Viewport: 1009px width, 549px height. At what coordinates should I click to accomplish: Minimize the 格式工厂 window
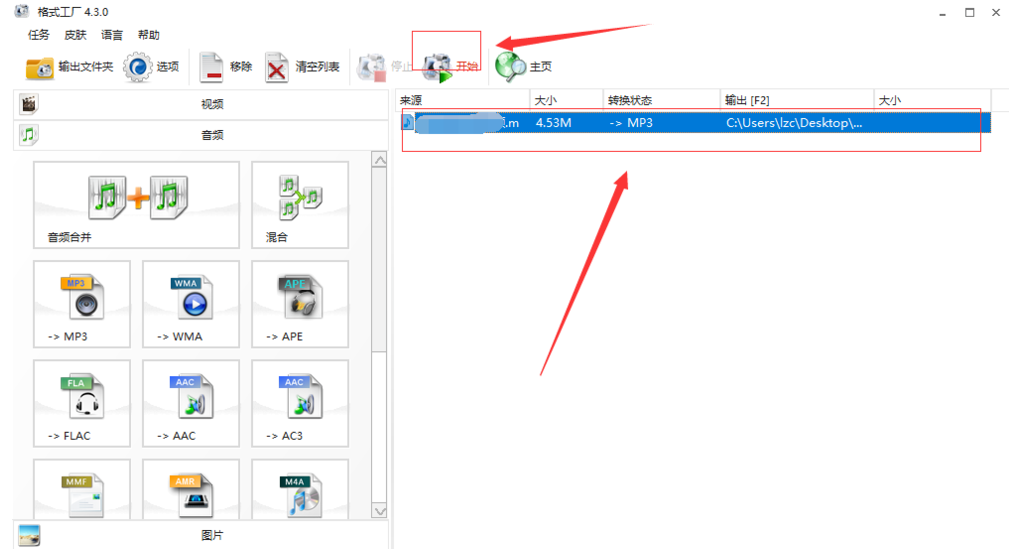pos(942,13)
